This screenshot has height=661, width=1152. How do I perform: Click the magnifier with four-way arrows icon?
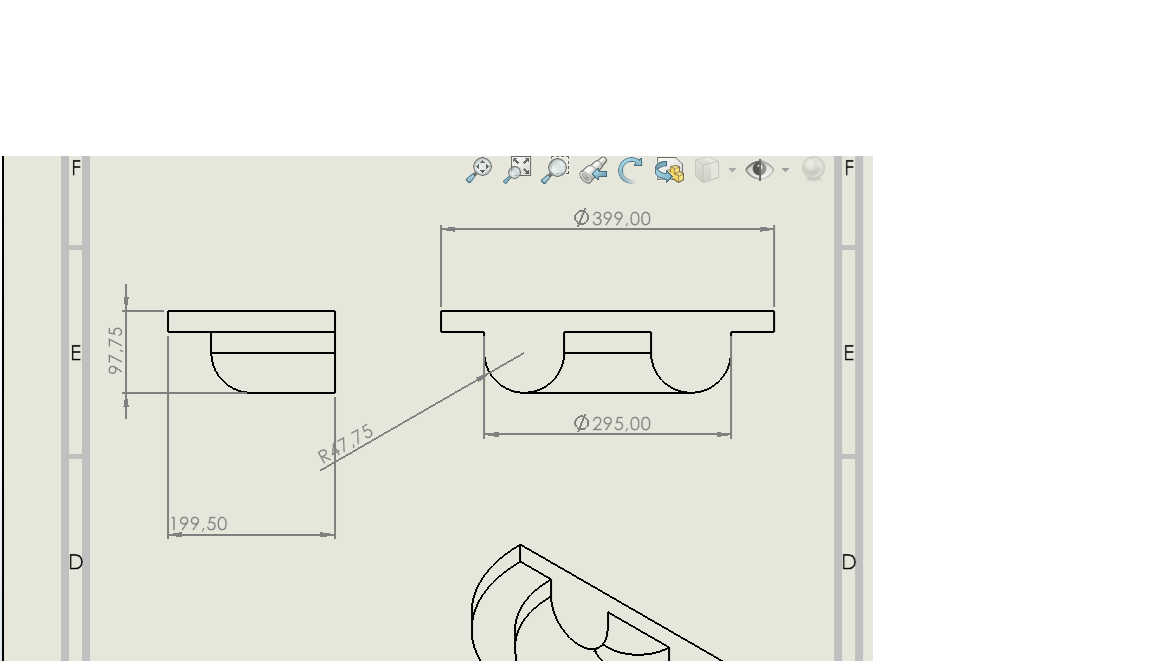point(479,170)
